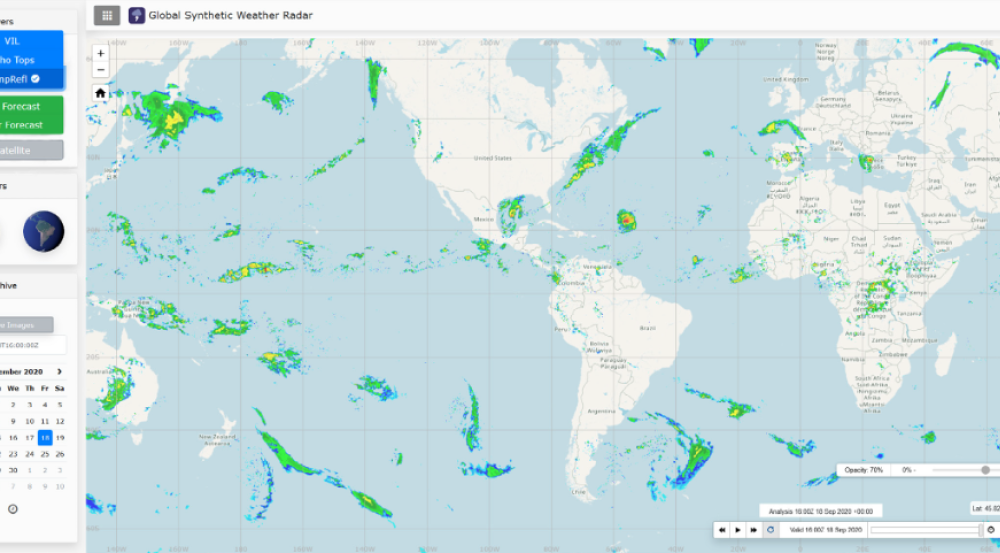This screenshot has width=1000, height=553.
Task: Select the highlighted day 18 in calendar
Action: [x=45, y=438]
